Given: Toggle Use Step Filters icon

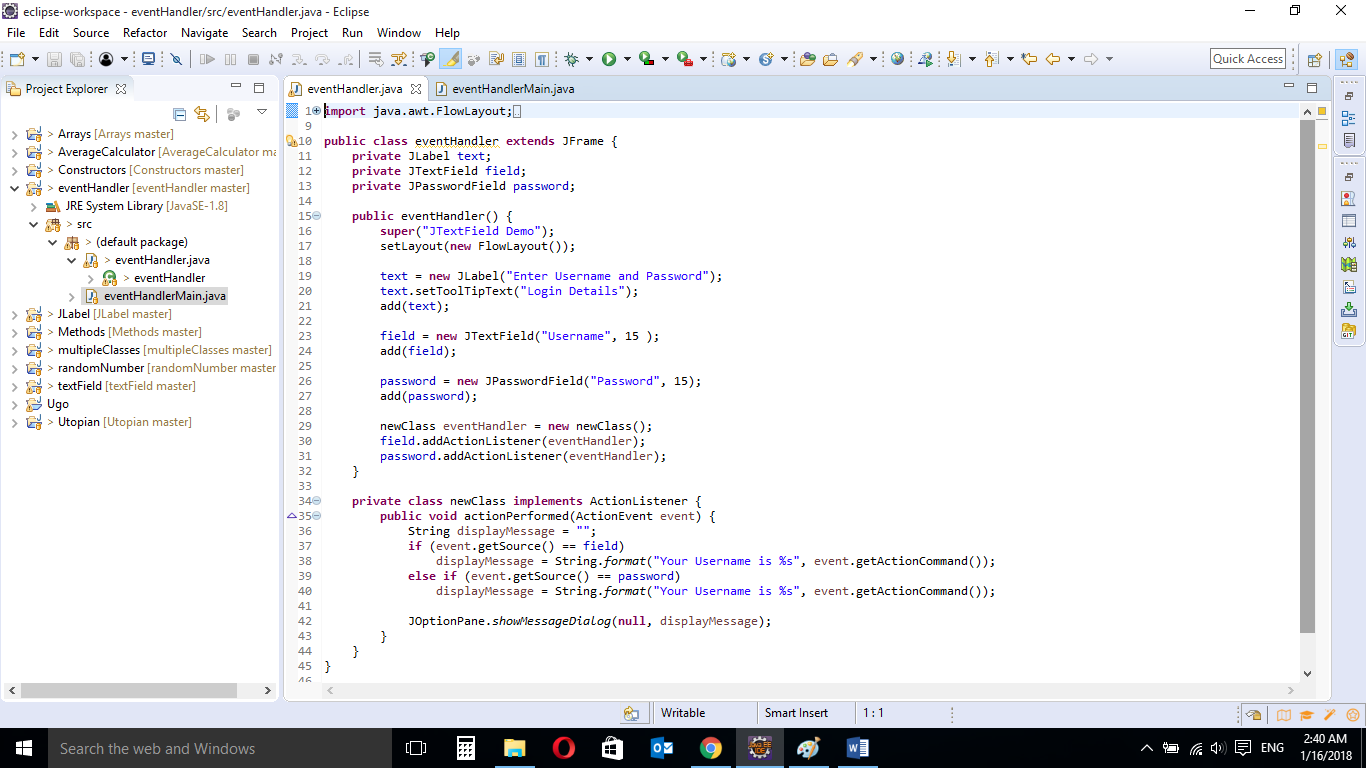Looking at the screenshot, I should [x=398, y=59].
